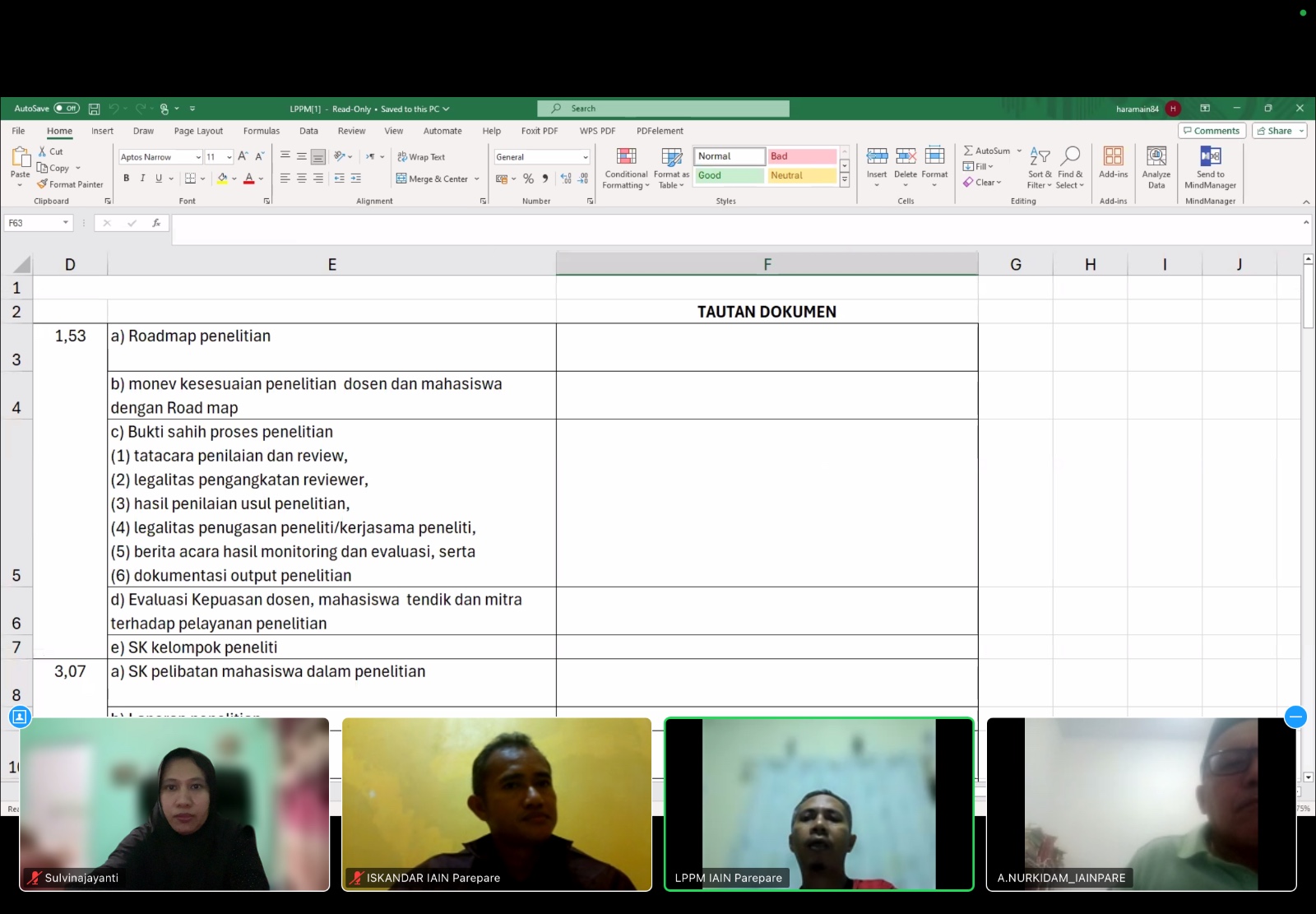Open the Page Layout tab
This screenshot has width=1316, height=914.
pyautogui.click(x=198, y=131)
